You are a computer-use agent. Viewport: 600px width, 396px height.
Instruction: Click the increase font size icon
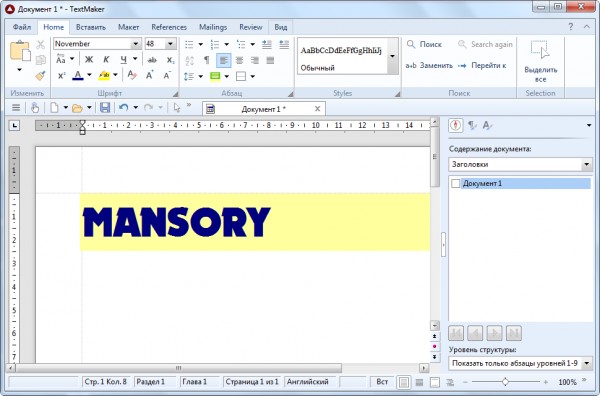coord(150,75)
